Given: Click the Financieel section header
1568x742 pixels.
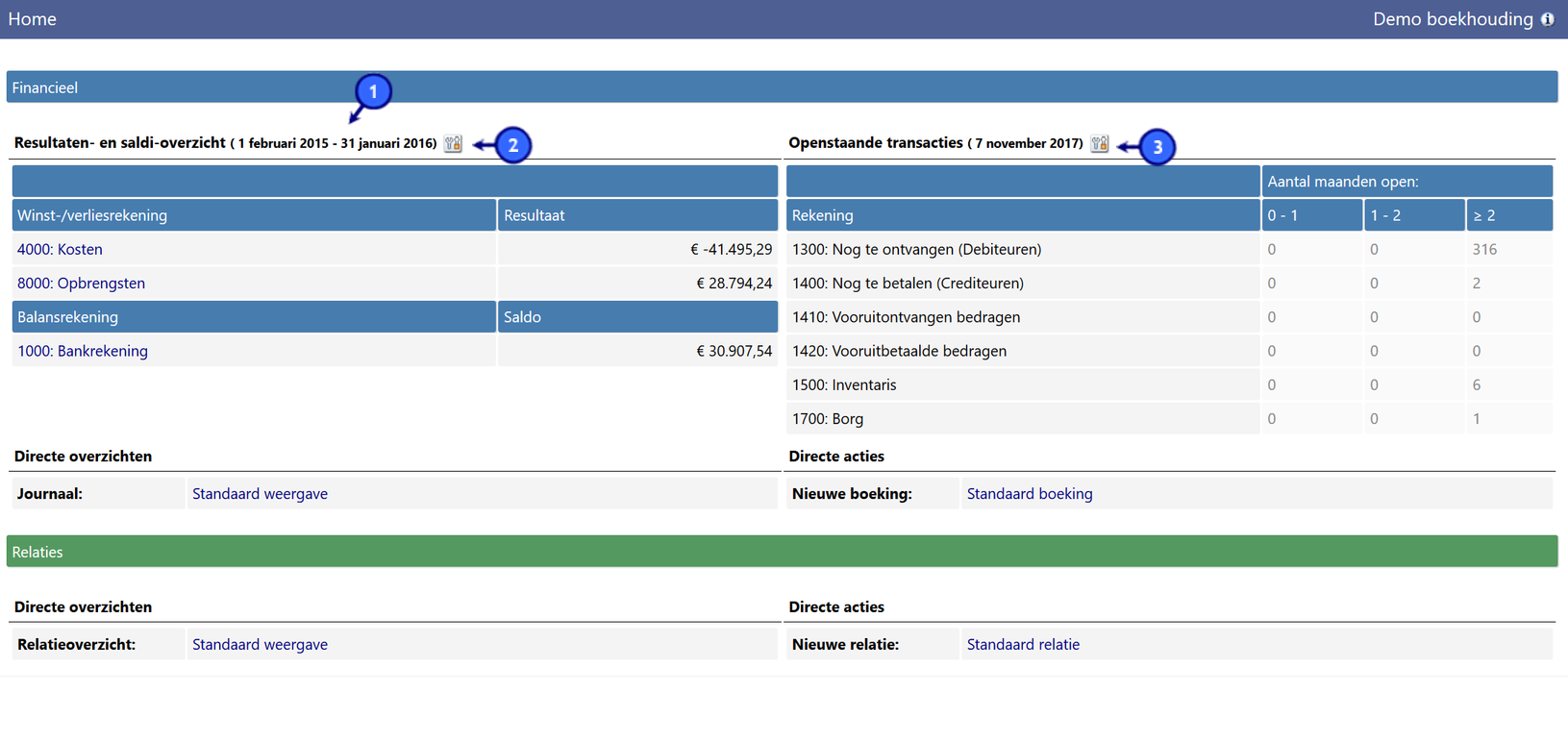Looking at the screenshot, I should [782, 87].
